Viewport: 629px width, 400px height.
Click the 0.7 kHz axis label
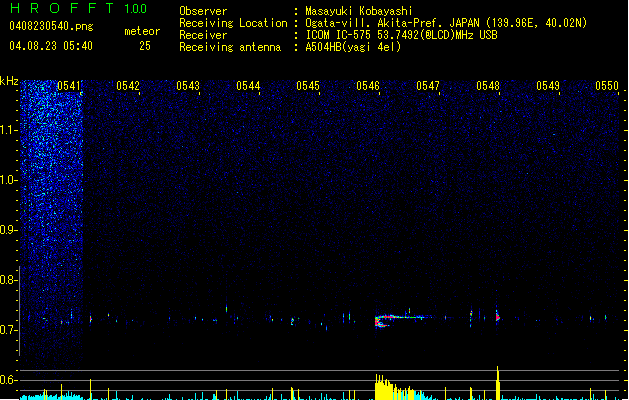tap(9, 330)
